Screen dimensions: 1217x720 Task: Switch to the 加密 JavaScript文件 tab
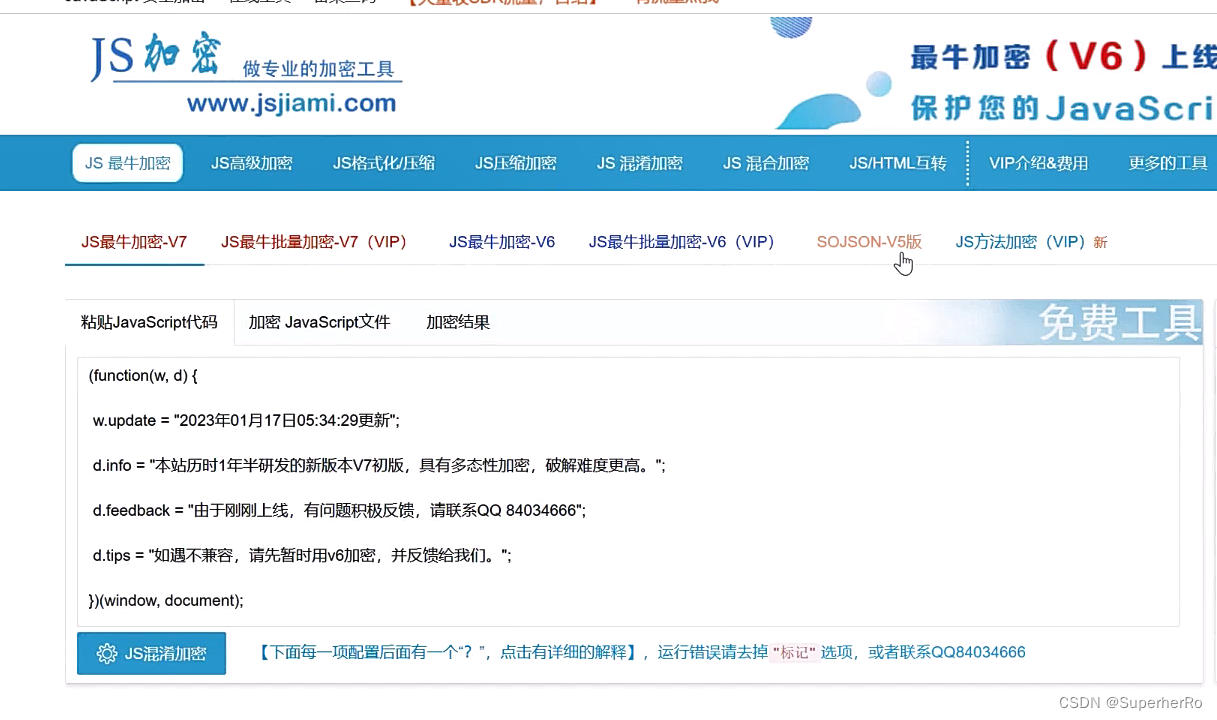point(319,321)
